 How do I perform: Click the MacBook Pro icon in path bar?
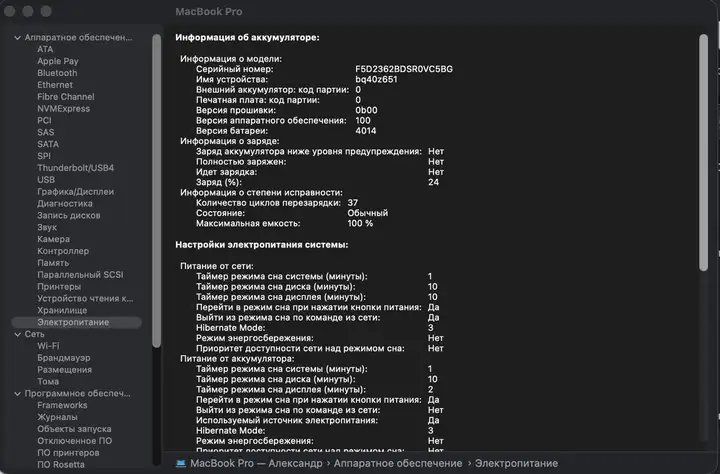(x=180, y=463)
